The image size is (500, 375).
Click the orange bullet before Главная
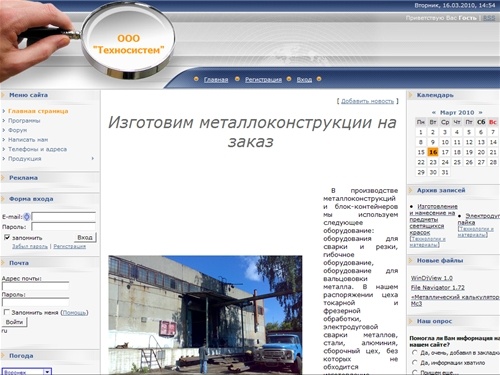[x=196, y=79]
